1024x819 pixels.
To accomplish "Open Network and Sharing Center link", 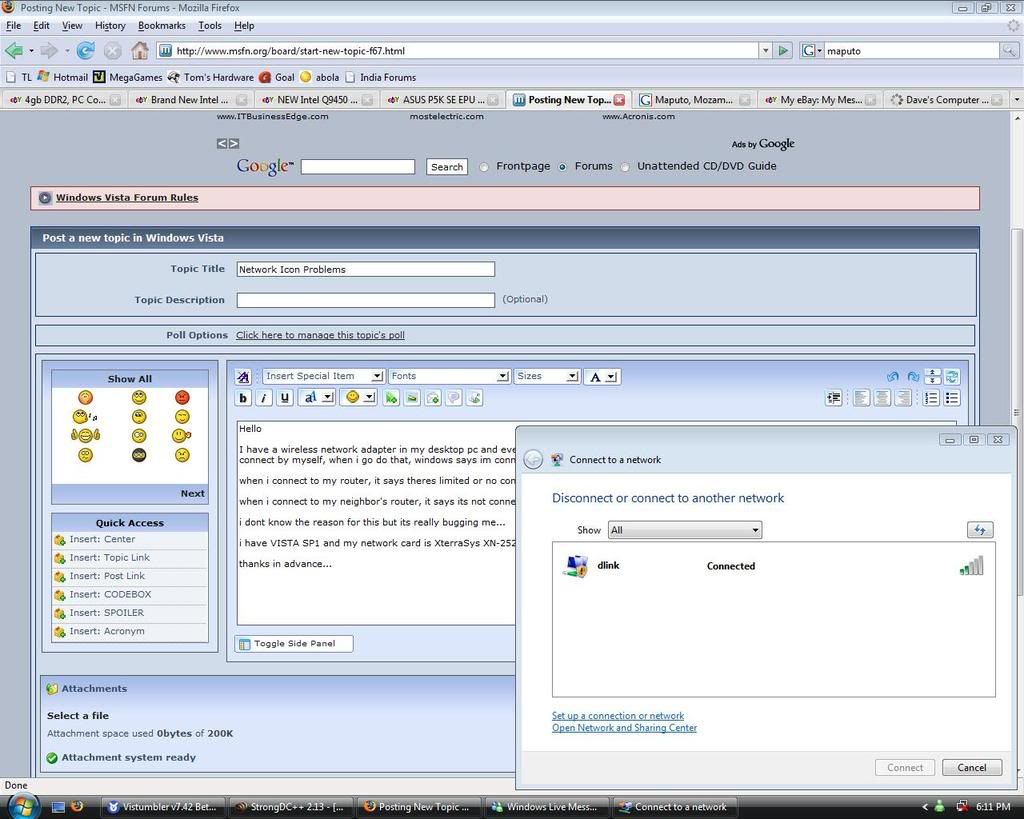I will [x=624, y=728].
